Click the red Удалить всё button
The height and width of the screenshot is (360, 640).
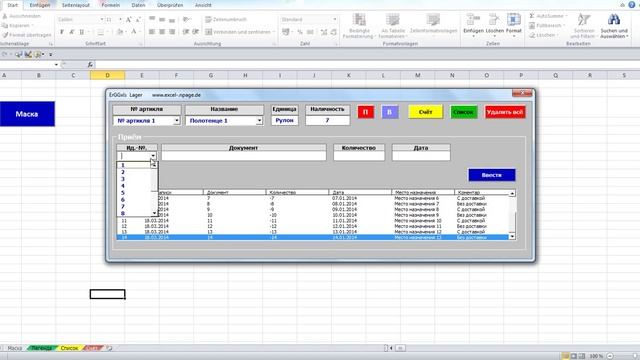[505, 112]
